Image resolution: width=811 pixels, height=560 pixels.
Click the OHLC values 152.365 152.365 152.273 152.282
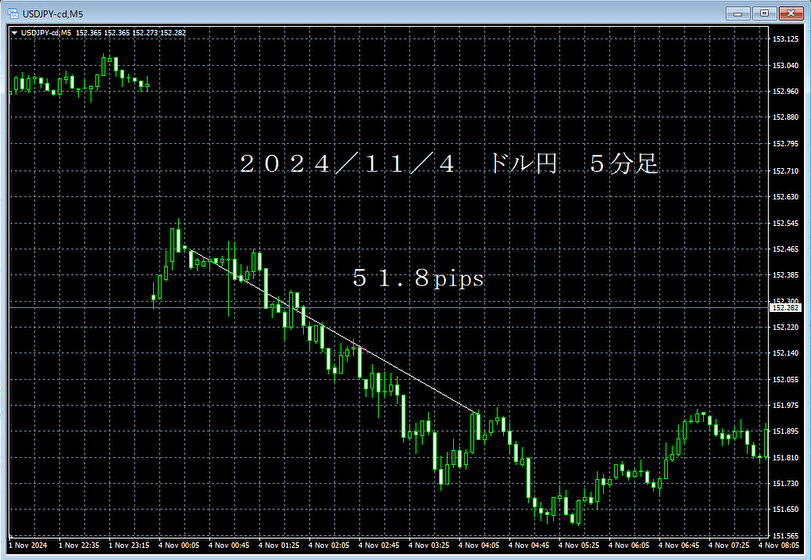point(131,33)
